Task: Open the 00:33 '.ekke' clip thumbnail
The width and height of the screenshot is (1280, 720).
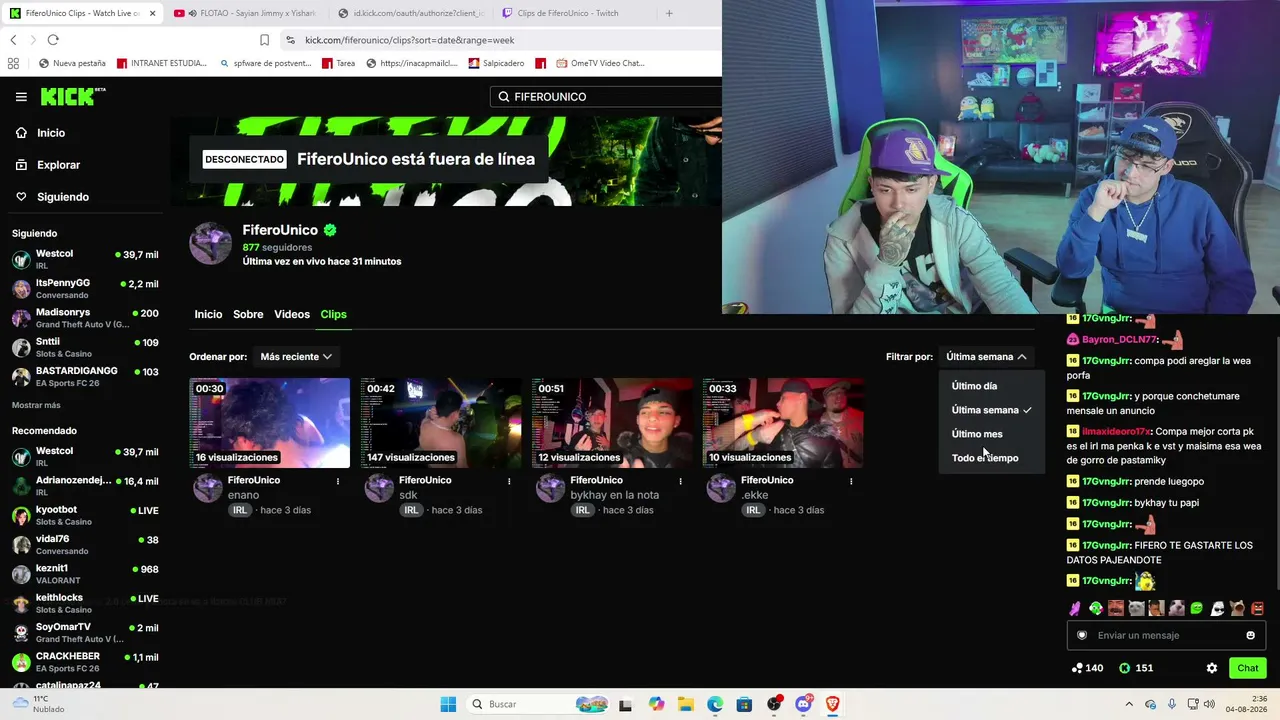Action: [783, 423]
